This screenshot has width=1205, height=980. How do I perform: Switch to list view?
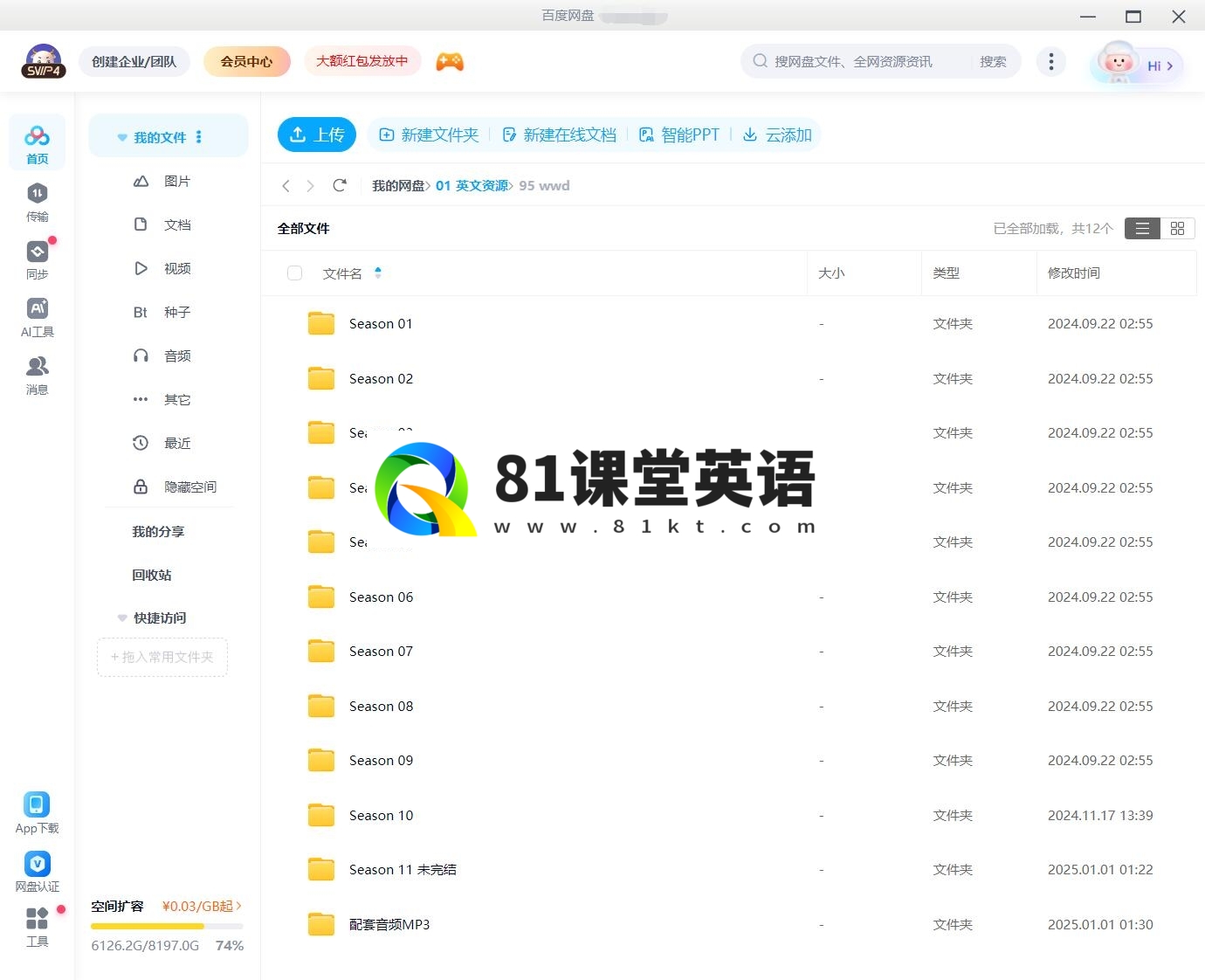tap(1142, 228)
